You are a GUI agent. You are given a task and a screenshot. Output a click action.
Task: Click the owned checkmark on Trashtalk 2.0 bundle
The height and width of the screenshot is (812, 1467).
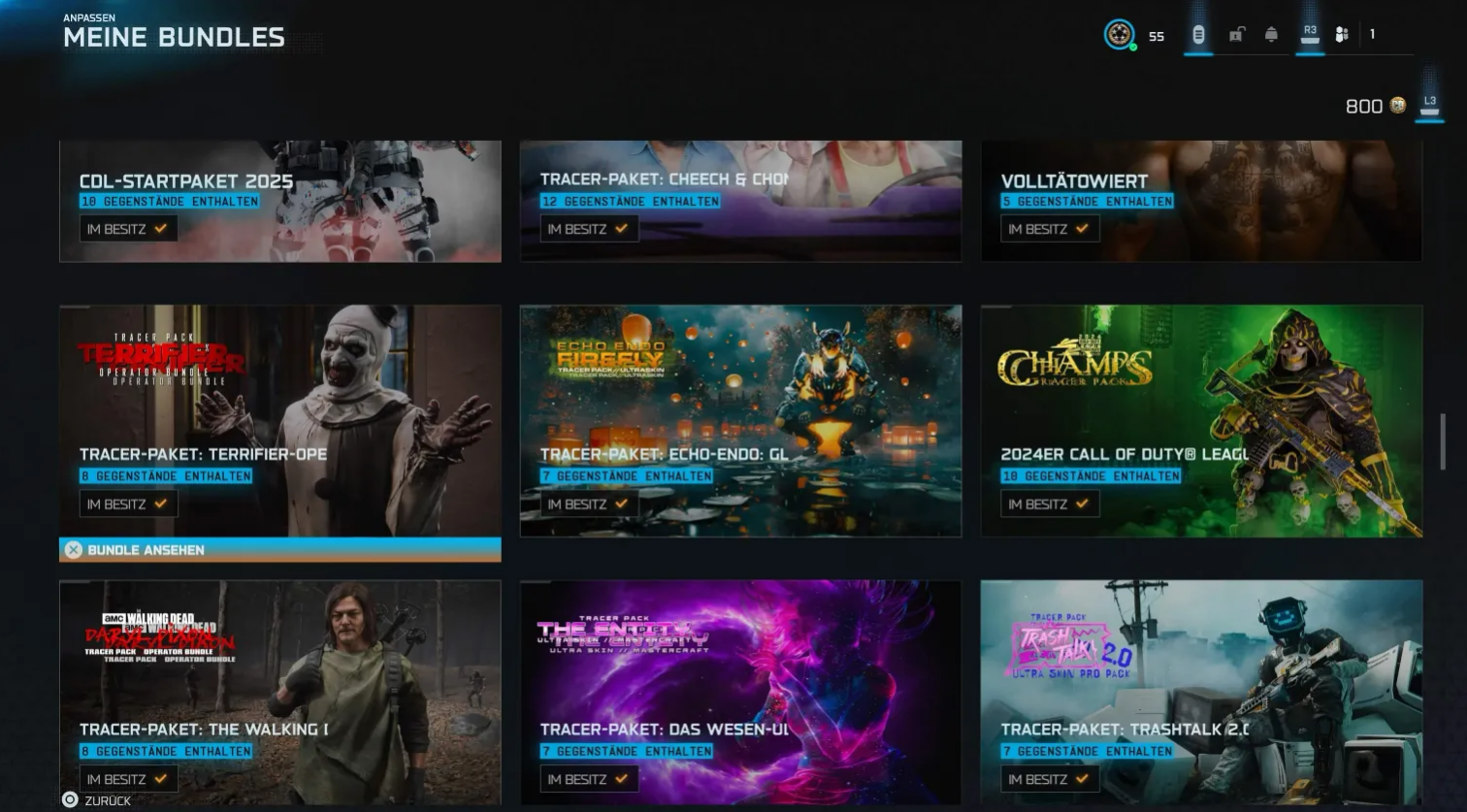tap(1082, 779)
